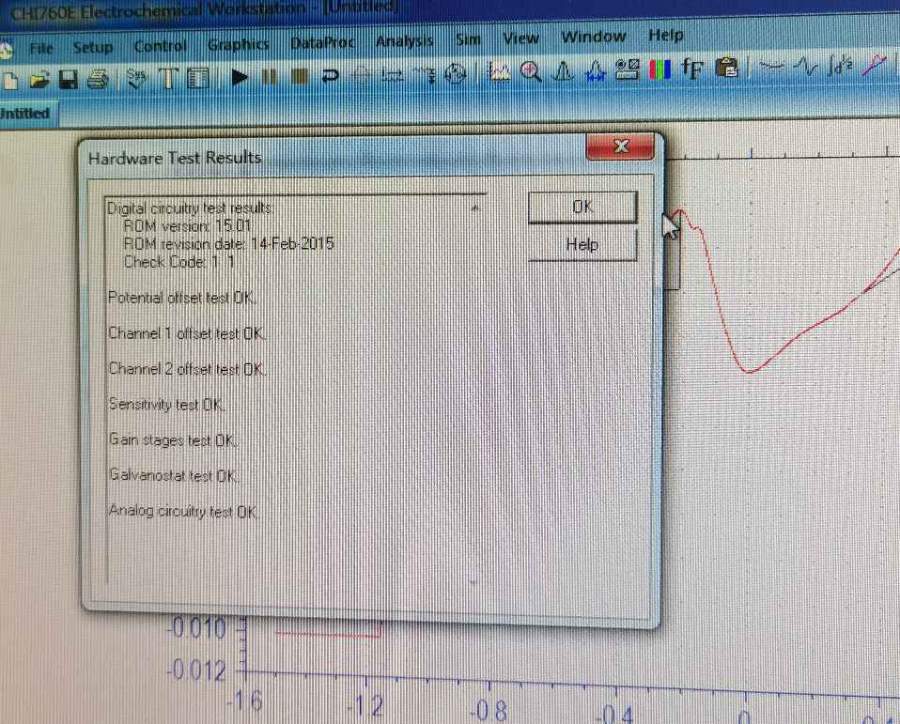Stop run with the square stop icon
The width and height of the screenshot is (900, 724).
pyautogui.click(x=299, y=76)
